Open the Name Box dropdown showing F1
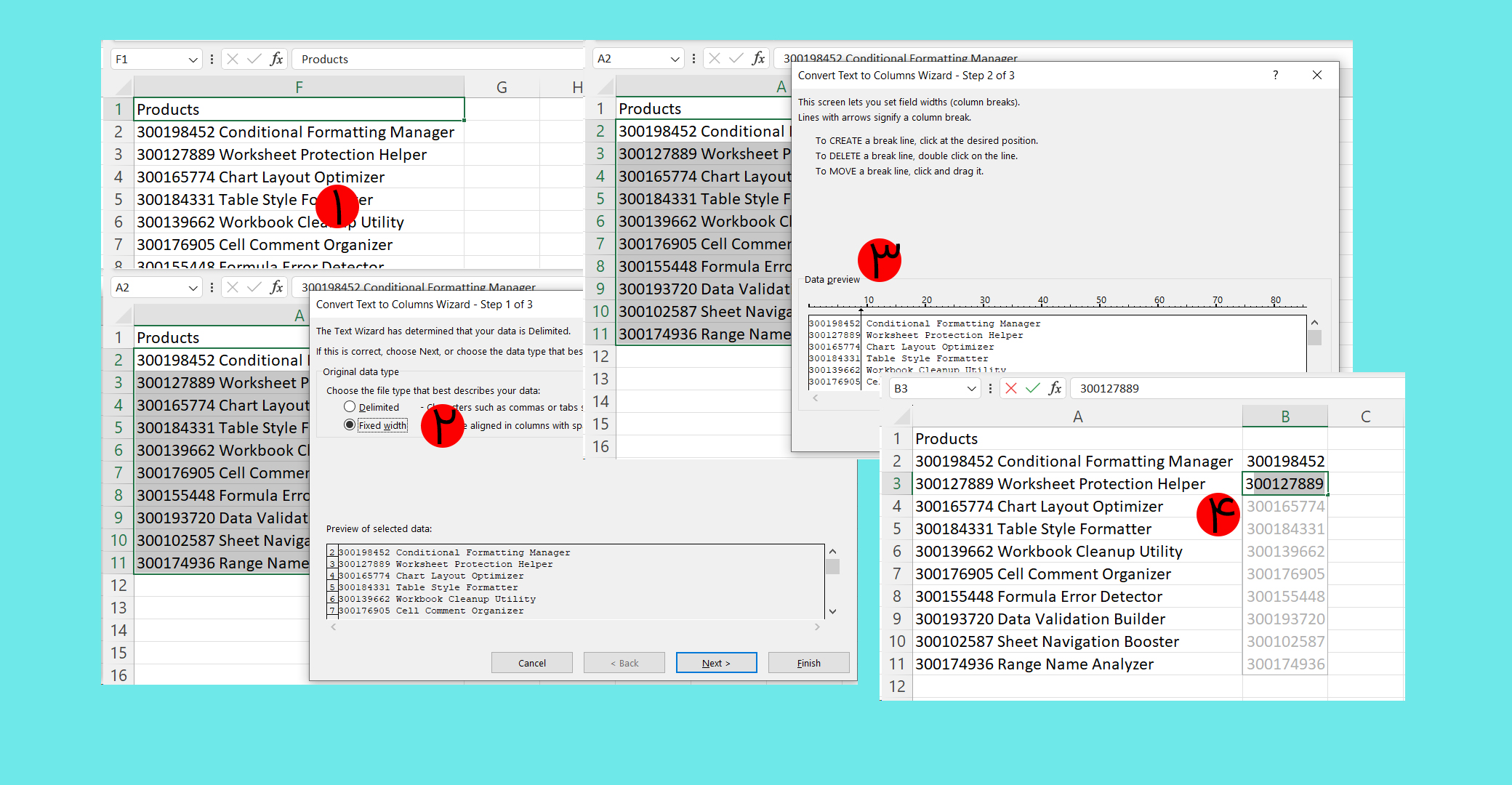The width and height of the screenshot is (1512, 785). tap(193, 60)
